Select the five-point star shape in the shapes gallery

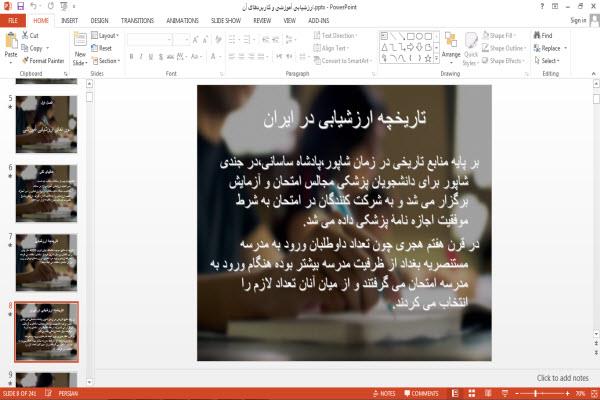(428, 58)
